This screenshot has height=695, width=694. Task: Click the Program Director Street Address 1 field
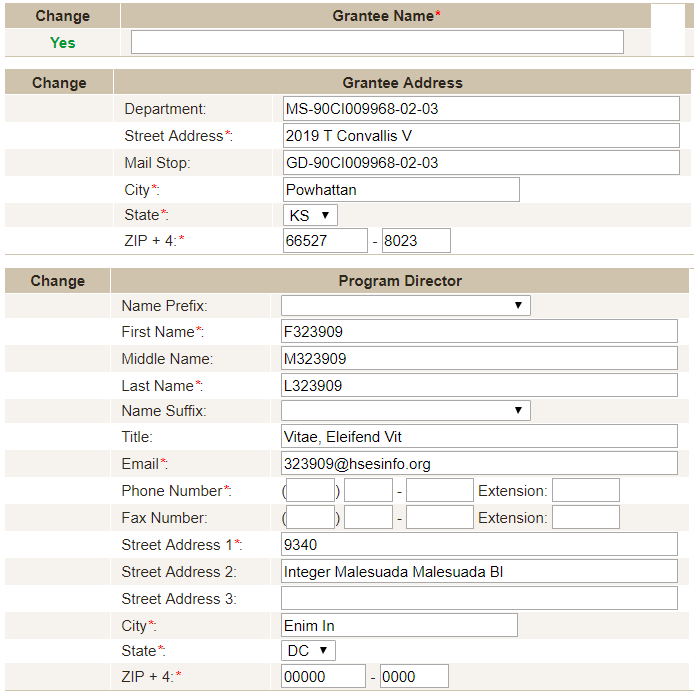[x=480, y=544]
